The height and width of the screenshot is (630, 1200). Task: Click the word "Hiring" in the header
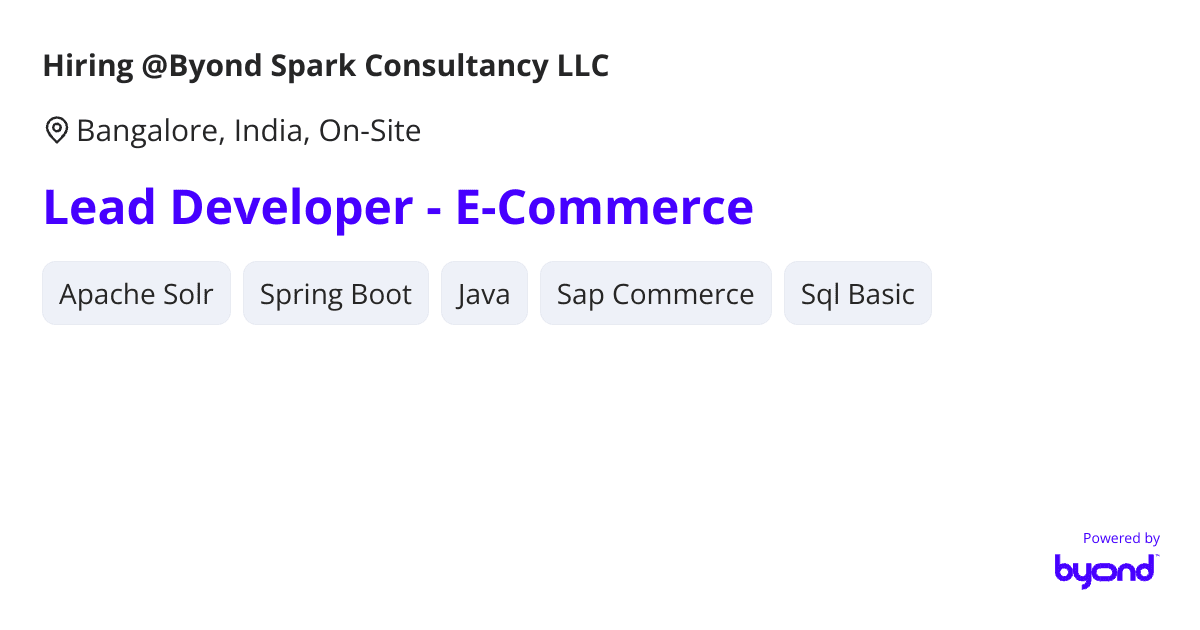(x=88, y=66)
